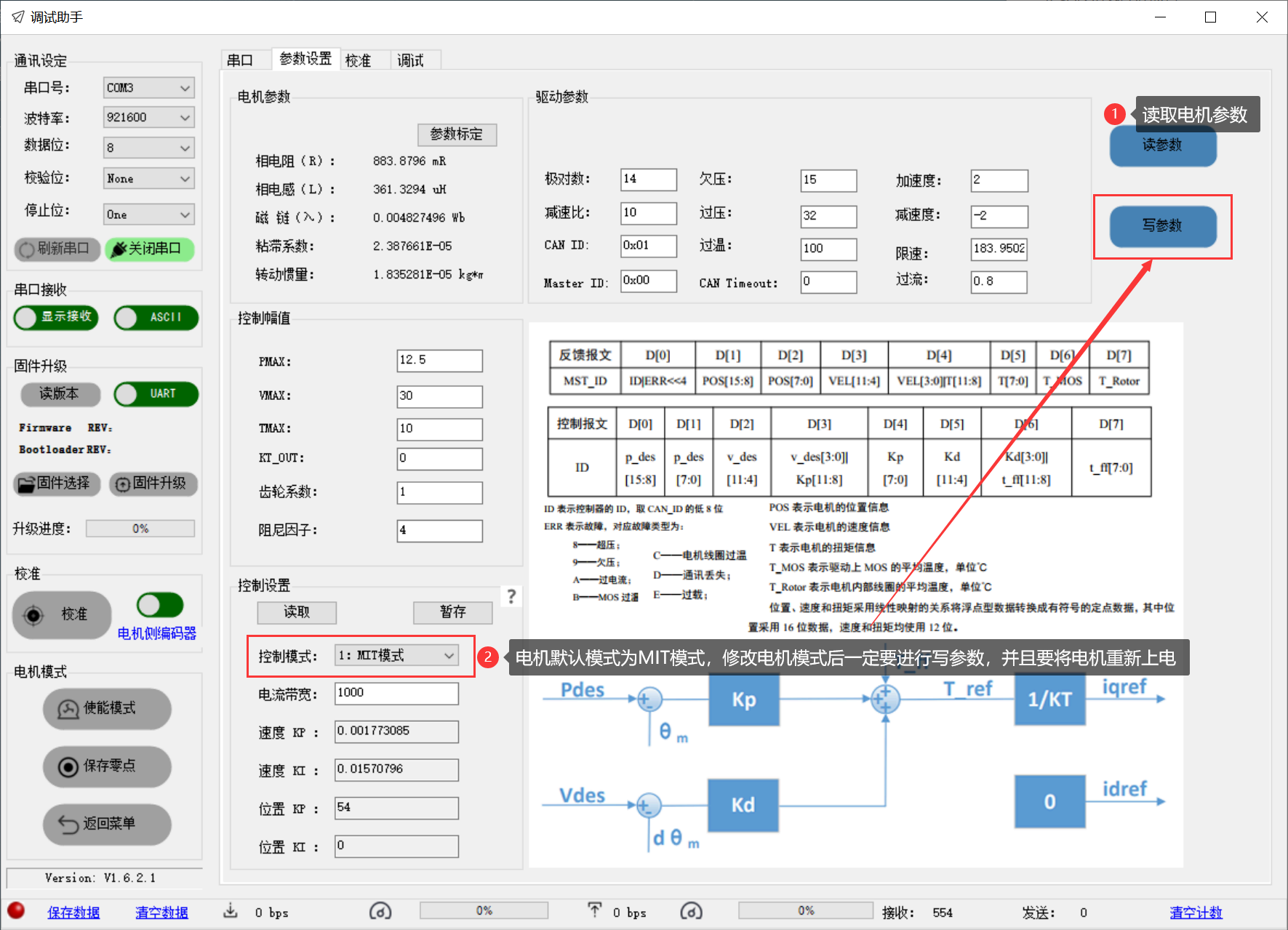Click the 写参数 write parameters button

(x=1162, y=226)
